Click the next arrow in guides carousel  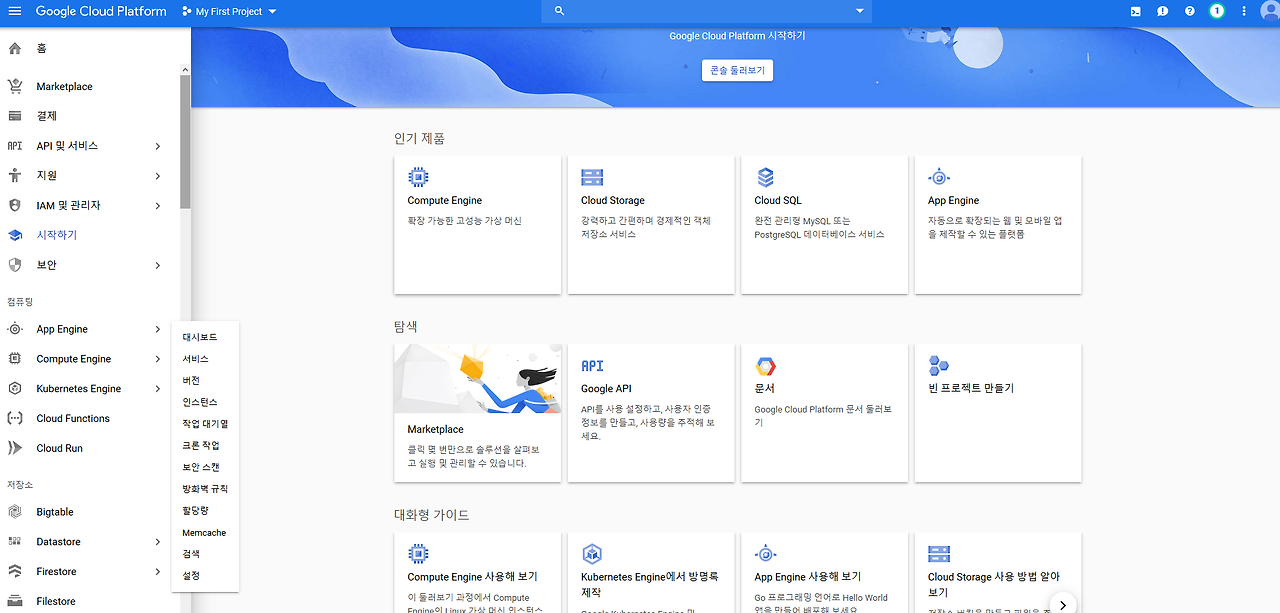click(x=1062, y=604)
